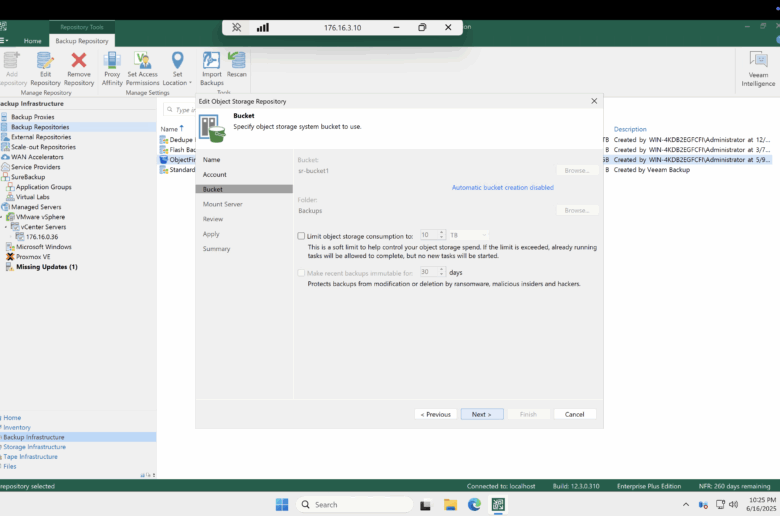Show hidden system tray icons
Image resolution: width=780 pixels, height=516 pixels.
tap(685, 505)
